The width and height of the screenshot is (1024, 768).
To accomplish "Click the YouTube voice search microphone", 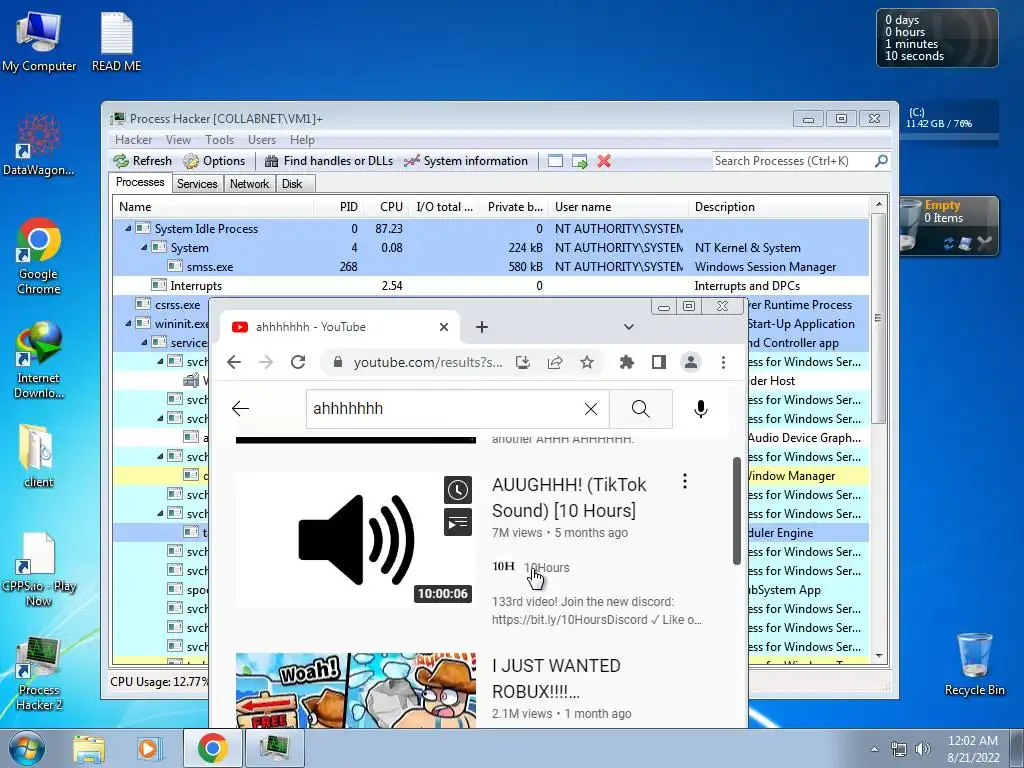I will point(701,409).
